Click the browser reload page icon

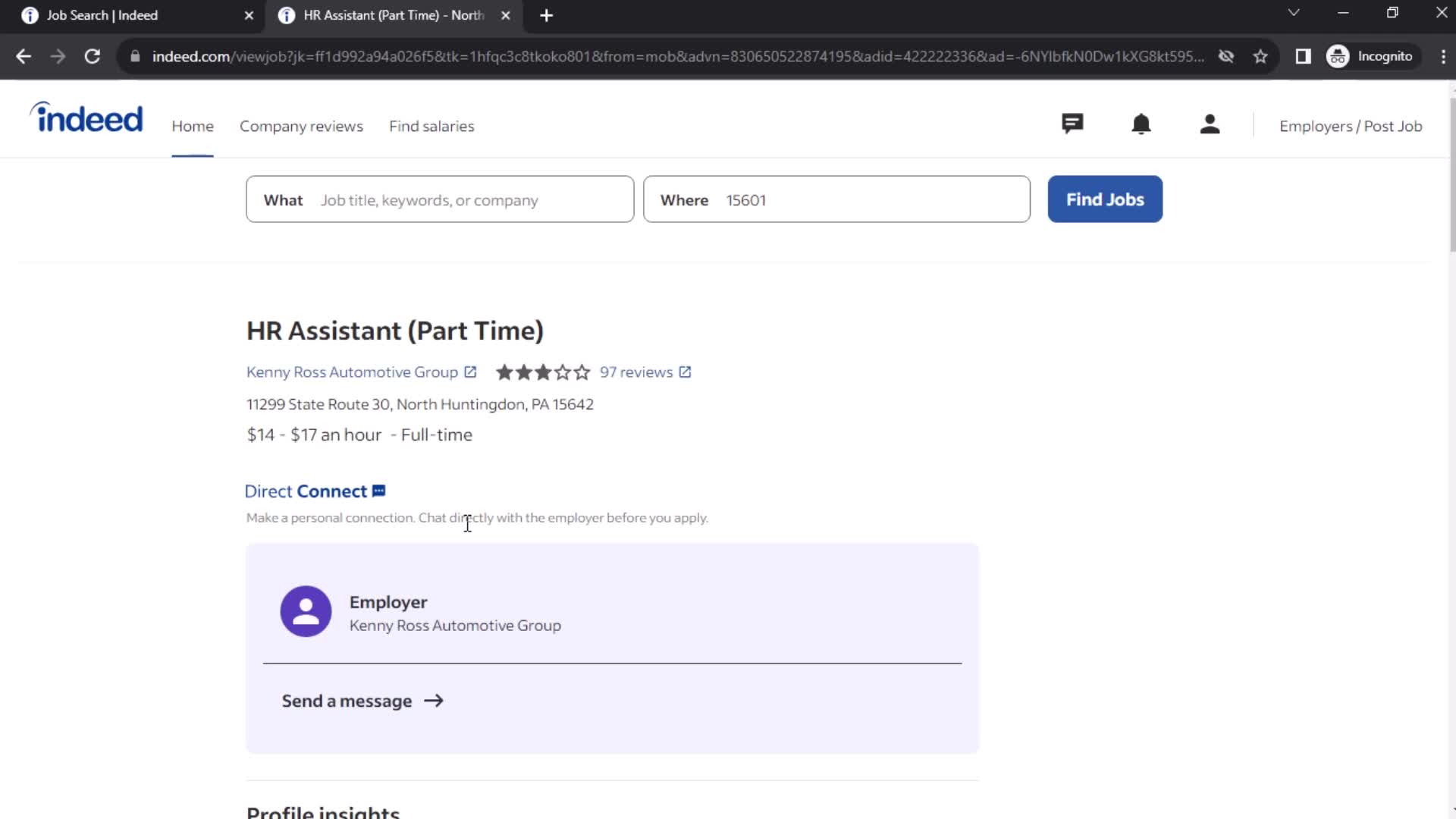(92, 56)
